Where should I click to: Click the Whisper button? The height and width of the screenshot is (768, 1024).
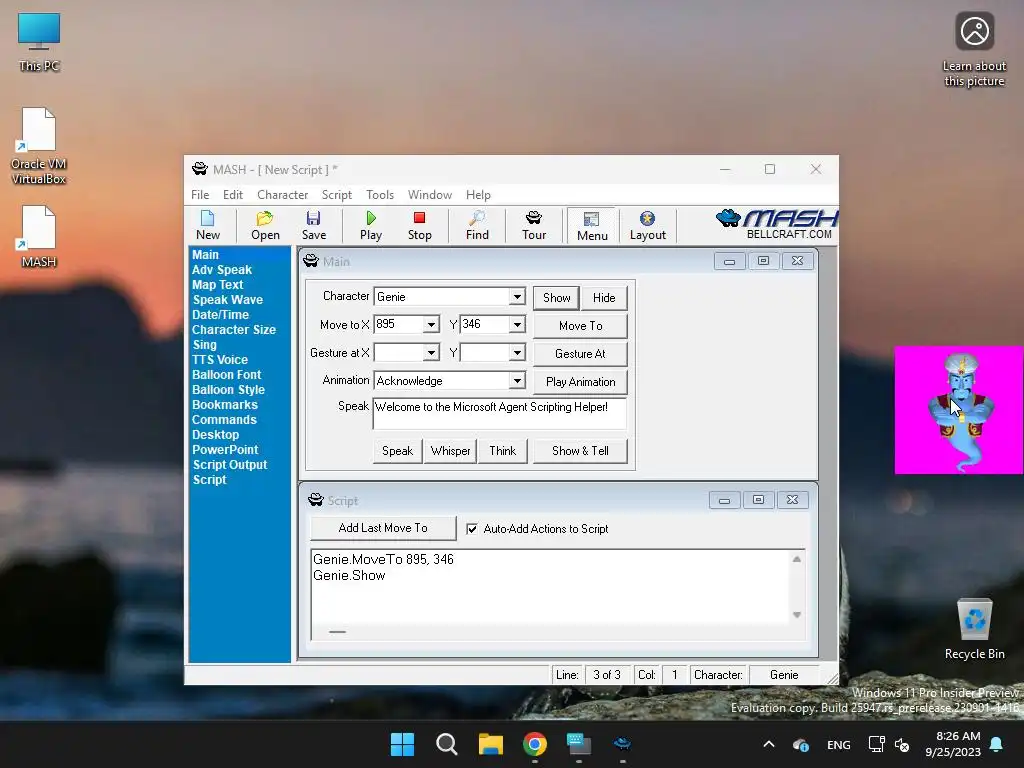pos(450,451)
